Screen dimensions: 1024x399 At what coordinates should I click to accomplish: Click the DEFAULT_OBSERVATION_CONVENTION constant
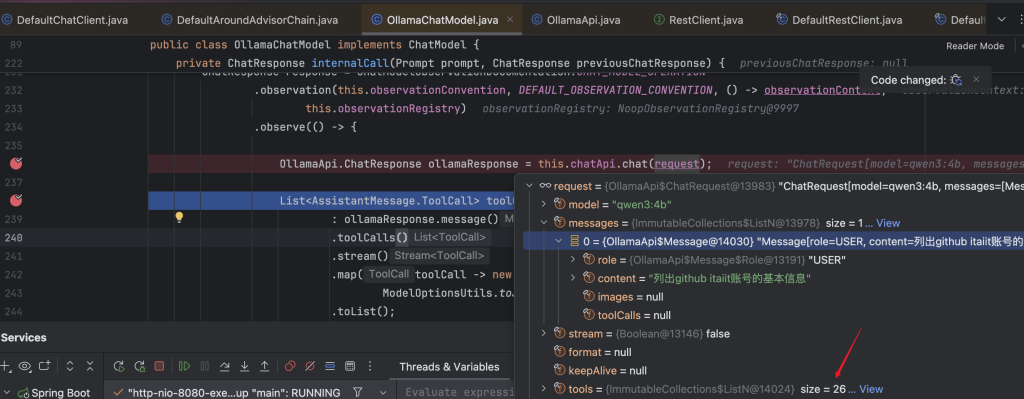point(615,90)
